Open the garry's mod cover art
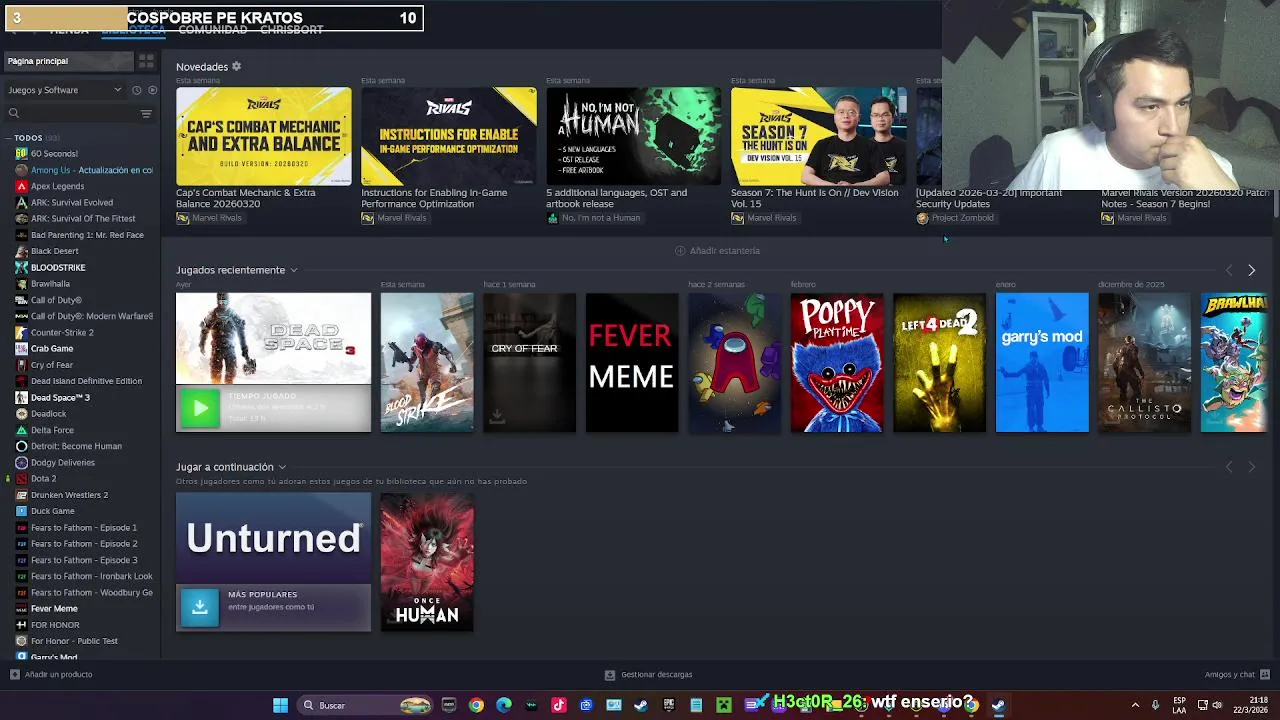This screenshot has height=720, width=1280. pos(1042,363)
